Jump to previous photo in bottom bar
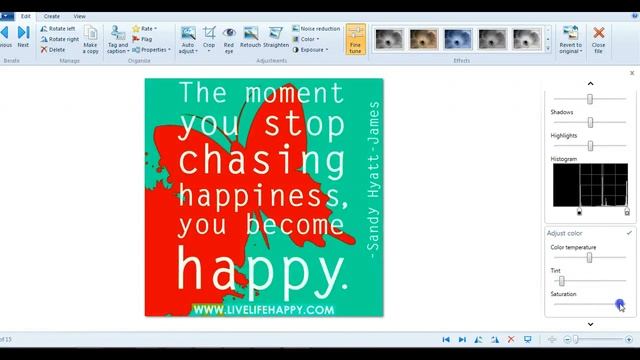The width and height of the screenshot is (640, 360). point(446,340)
